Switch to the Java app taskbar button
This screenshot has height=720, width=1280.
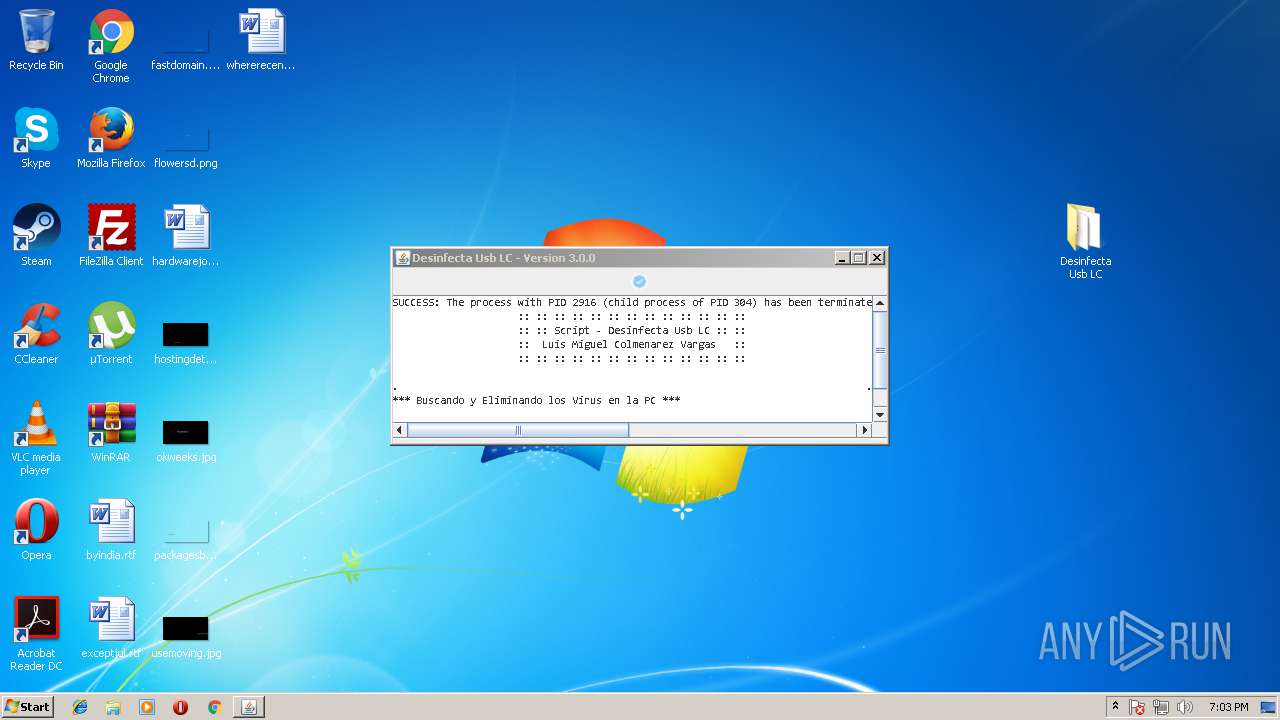(249, 707)
